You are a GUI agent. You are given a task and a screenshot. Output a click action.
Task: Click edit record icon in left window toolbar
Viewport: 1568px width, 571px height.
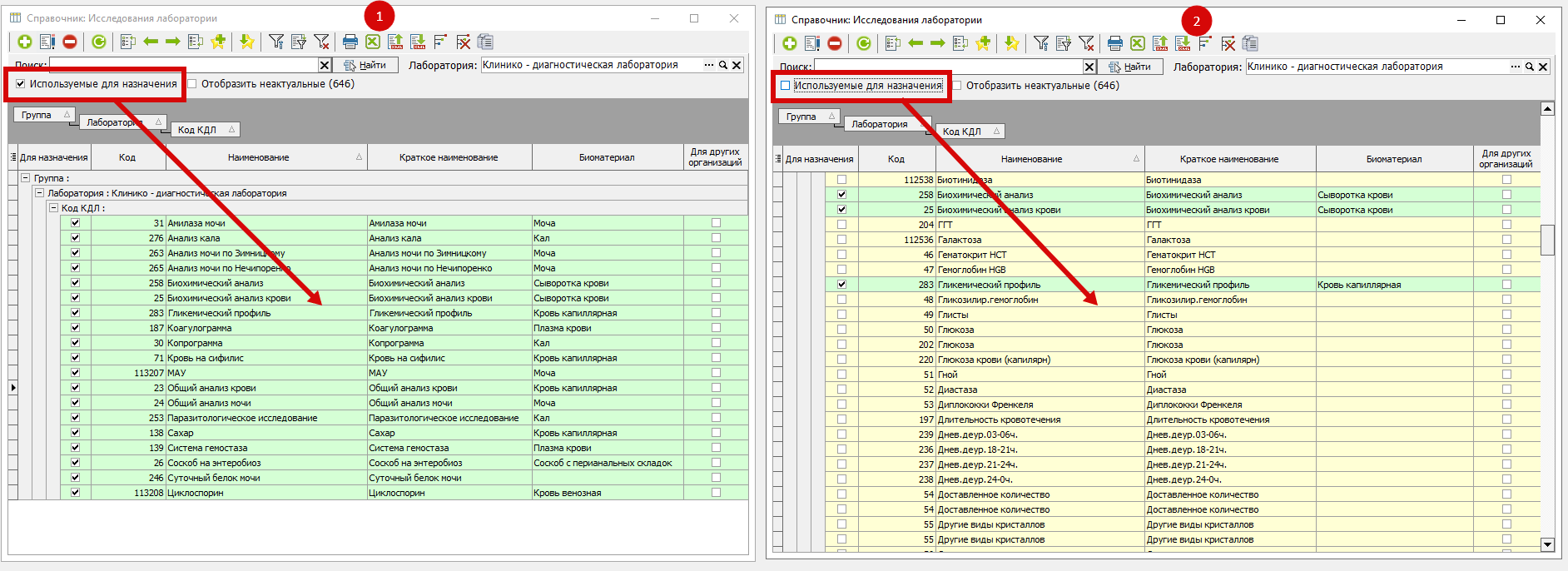click(47, 42)
